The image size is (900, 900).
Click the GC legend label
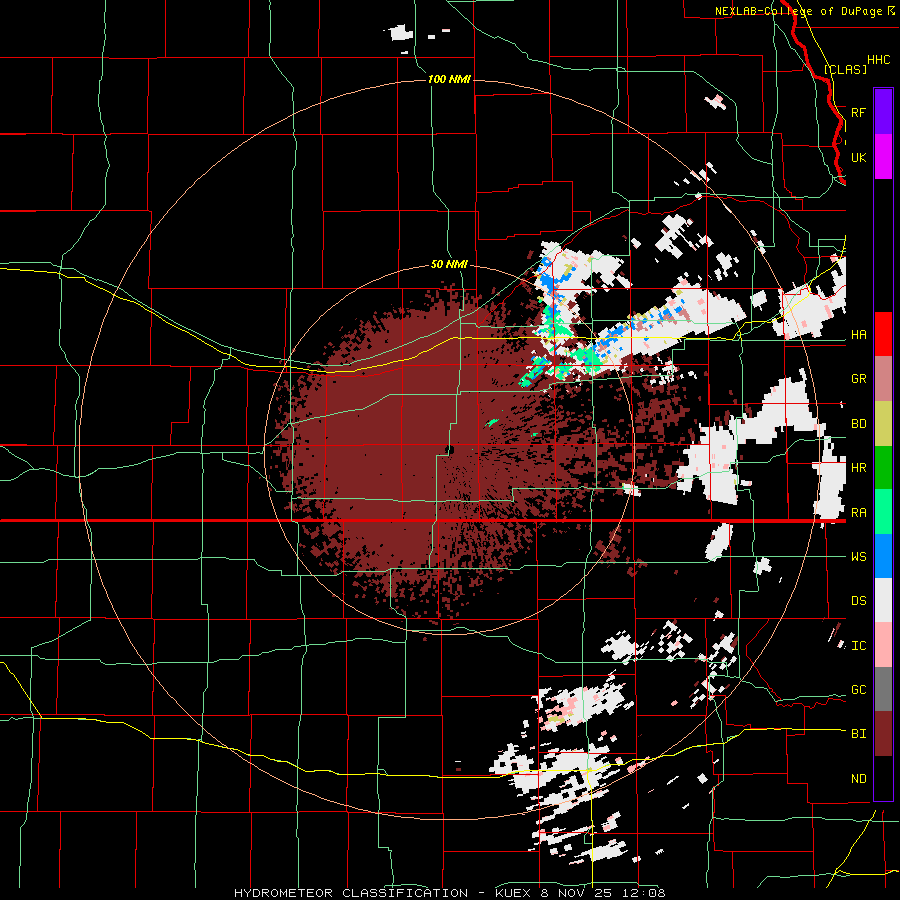click(858, 690)
